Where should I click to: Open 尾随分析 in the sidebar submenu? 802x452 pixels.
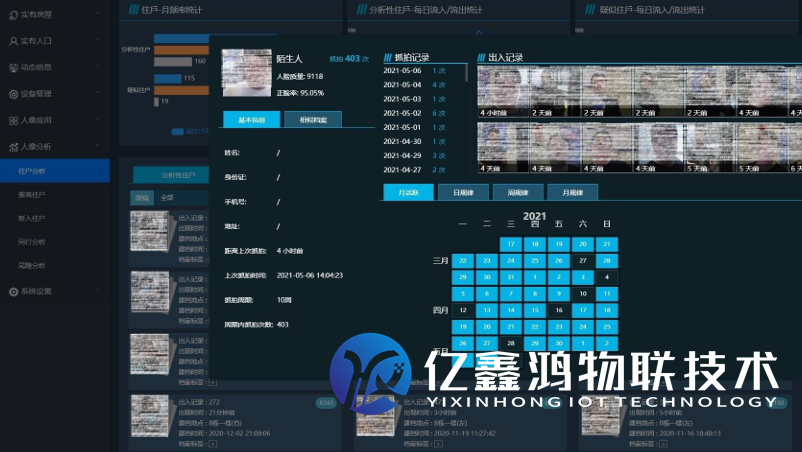coord(32,265)
